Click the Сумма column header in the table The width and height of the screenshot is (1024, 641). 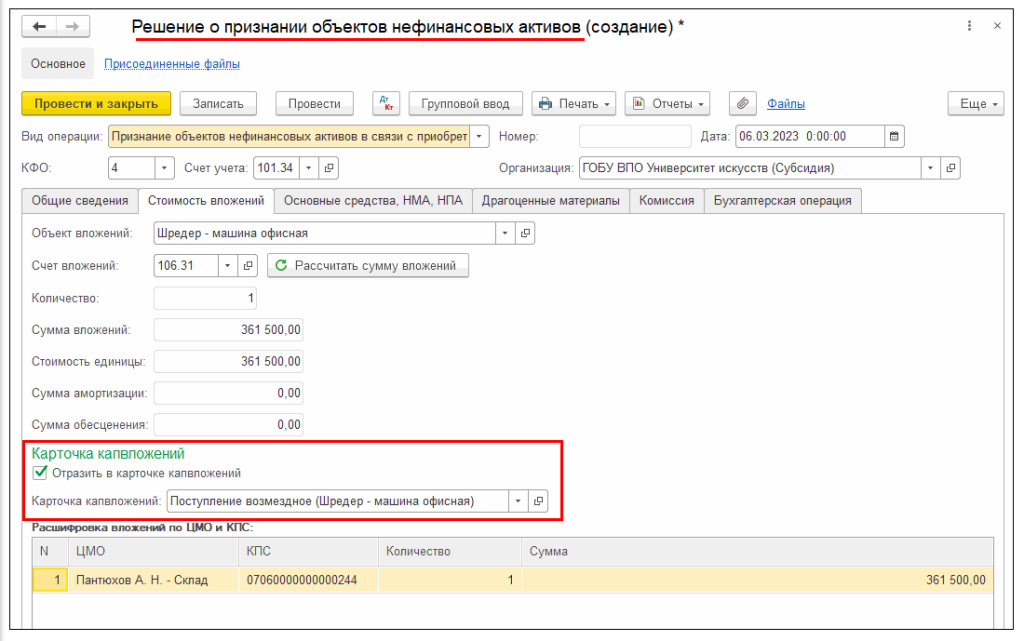click(x=757, y=551)
